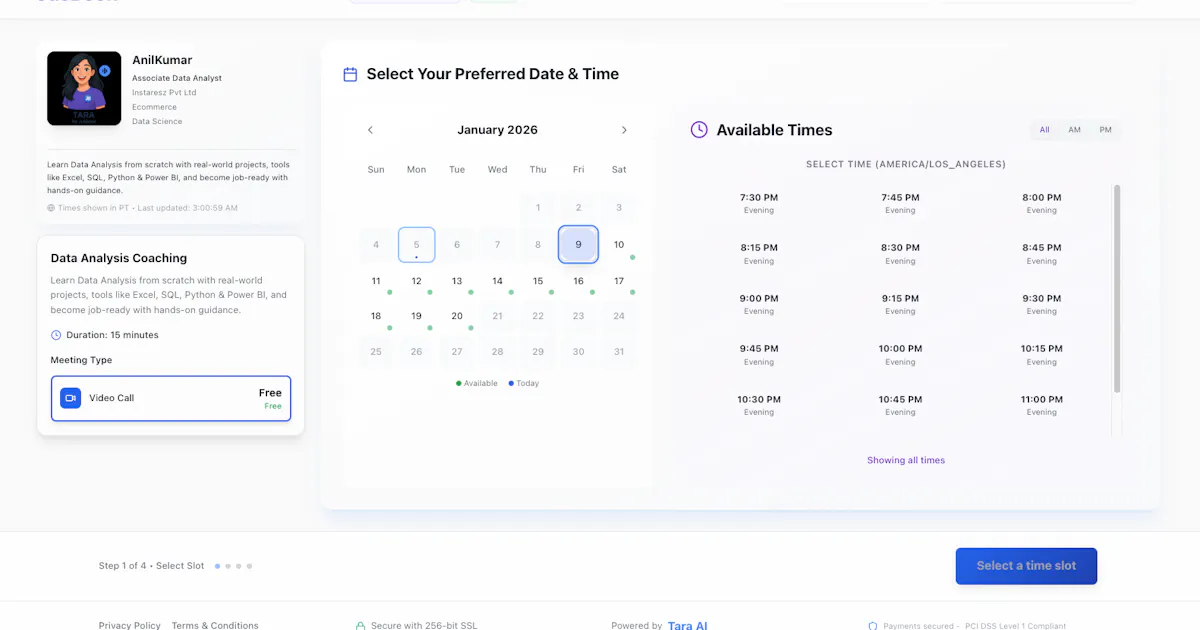Choose the 11:00 PM time slot
The height and width of the screenshot is (630, 1200).
click(x=1041, y=405)
